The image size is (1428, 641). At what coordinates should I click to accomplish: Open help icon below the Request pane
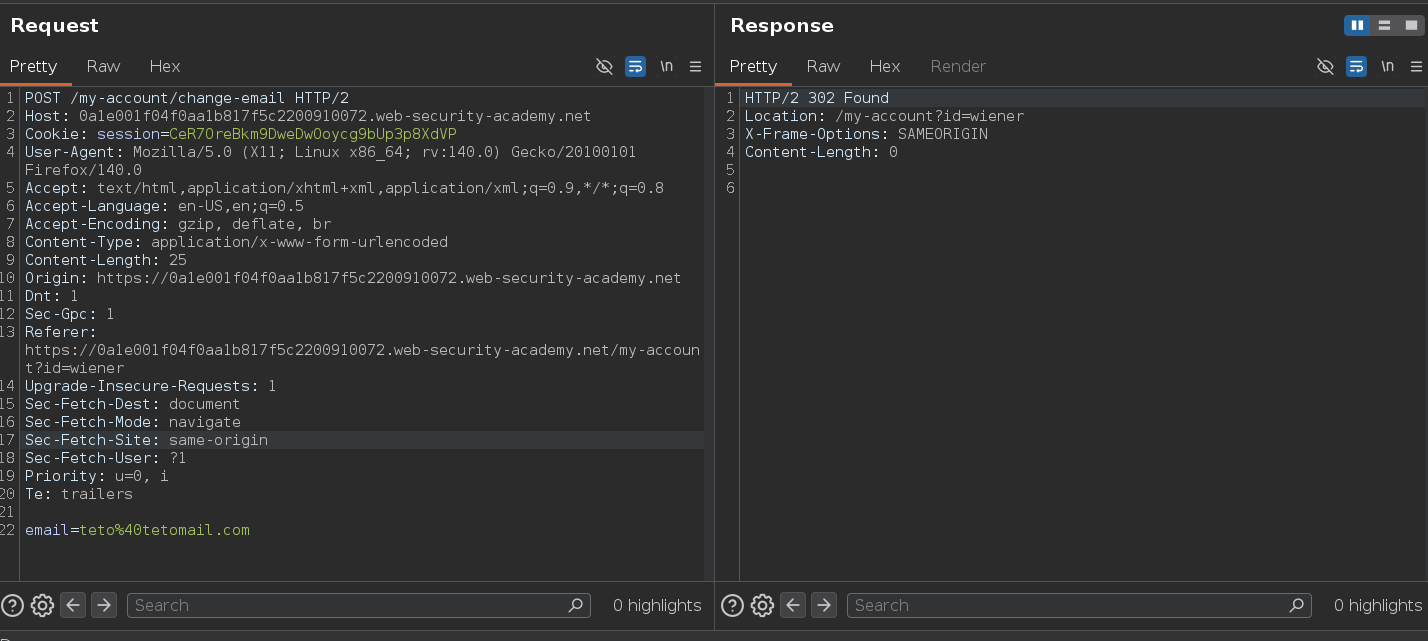pos(13,605)
